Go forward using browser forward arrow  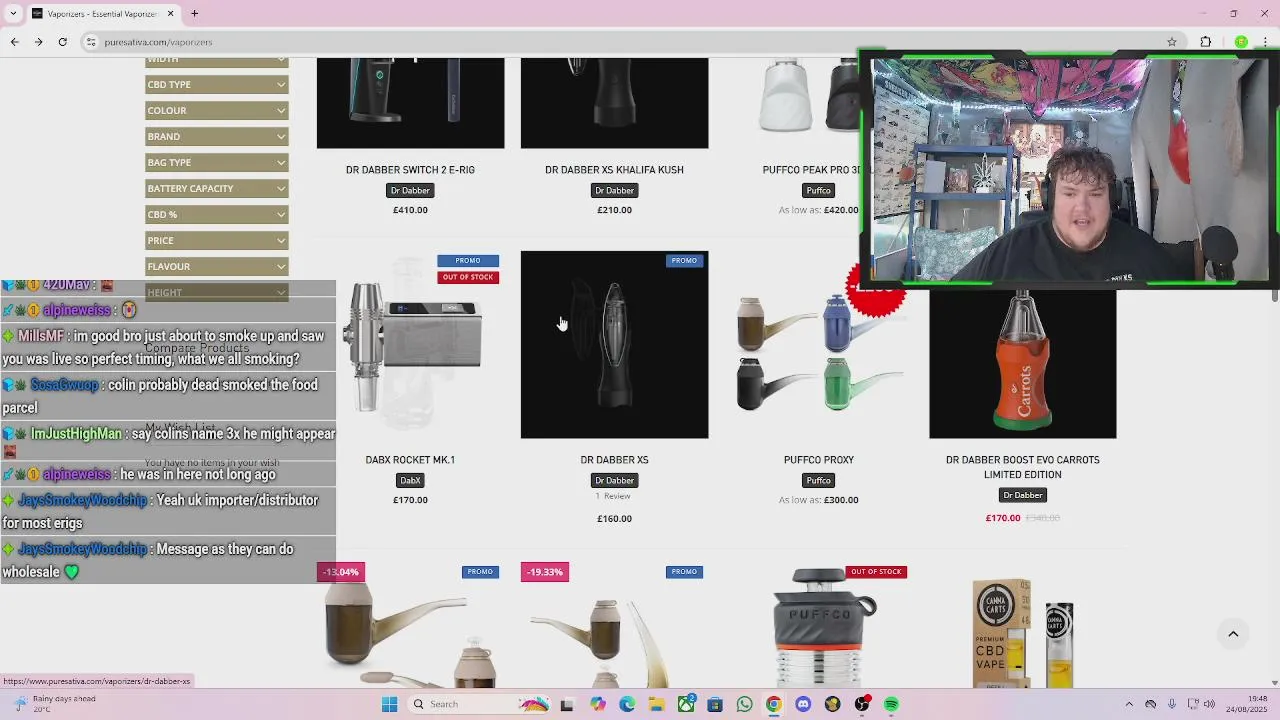pos(38,42)
